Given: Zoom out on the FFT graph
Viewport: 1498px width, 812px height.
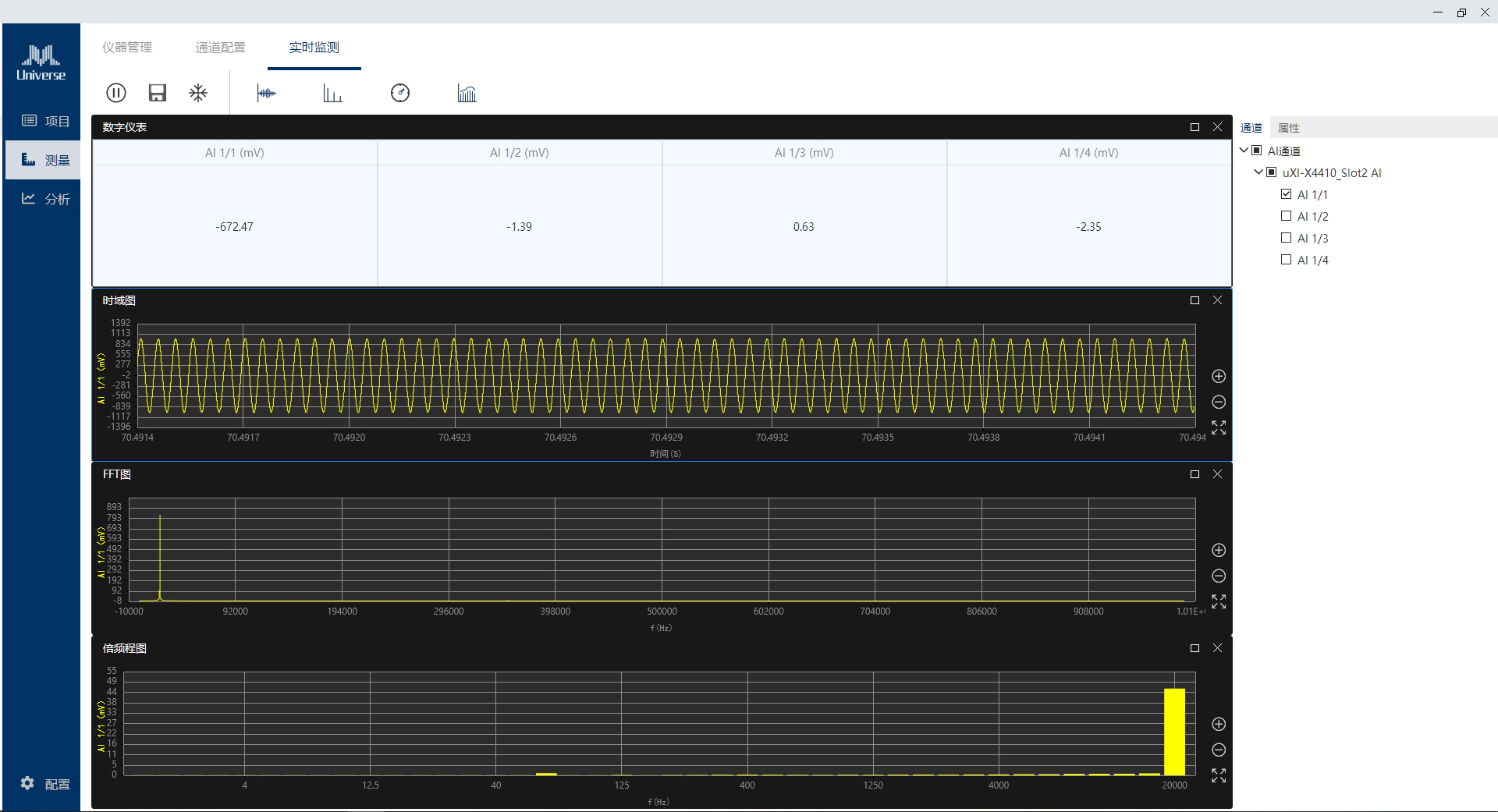Looking at the screenshot, I should point(1219,576).
